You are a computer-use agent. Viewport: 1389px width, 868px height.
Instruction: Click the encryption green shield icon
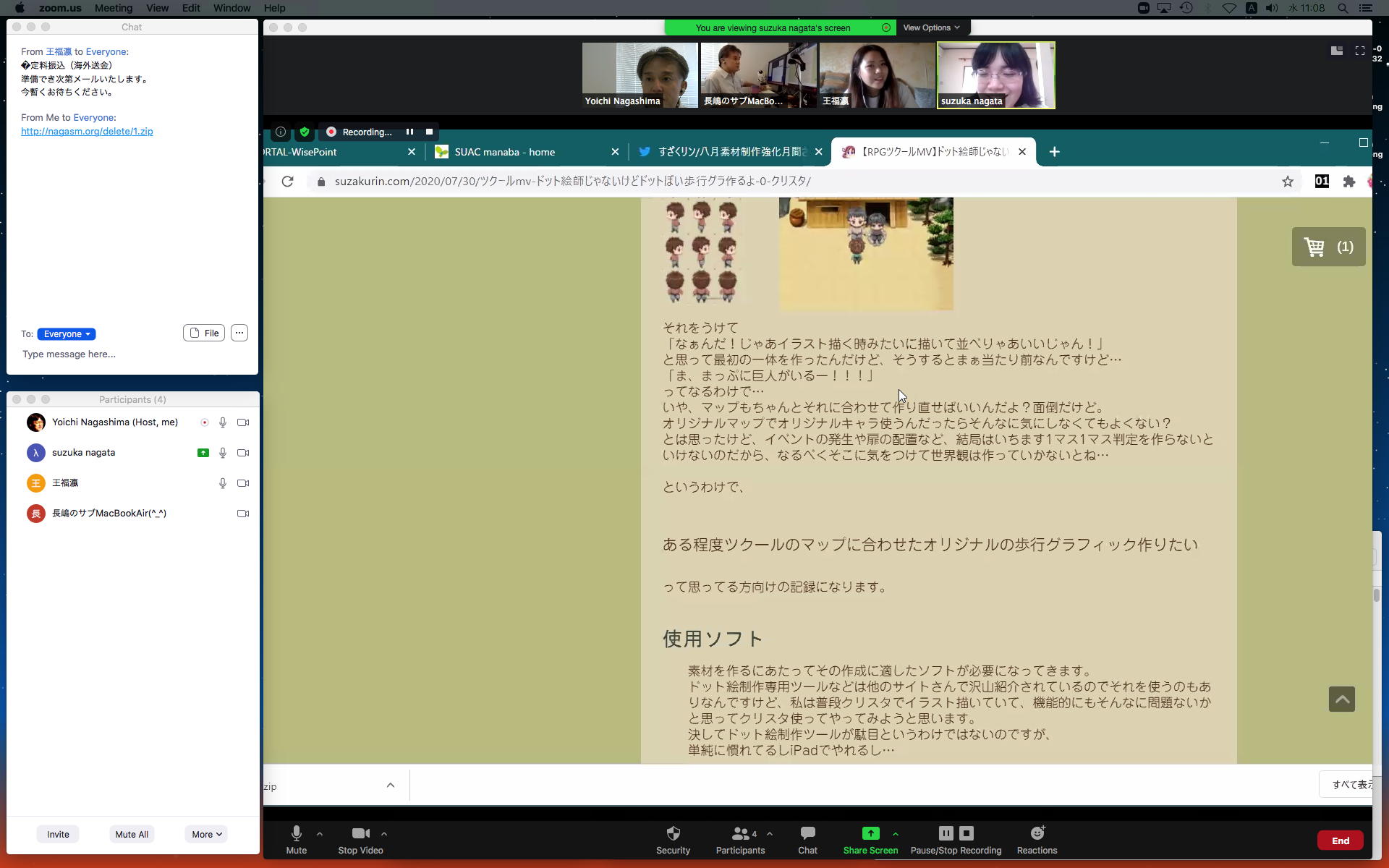(x=305, y=132)
